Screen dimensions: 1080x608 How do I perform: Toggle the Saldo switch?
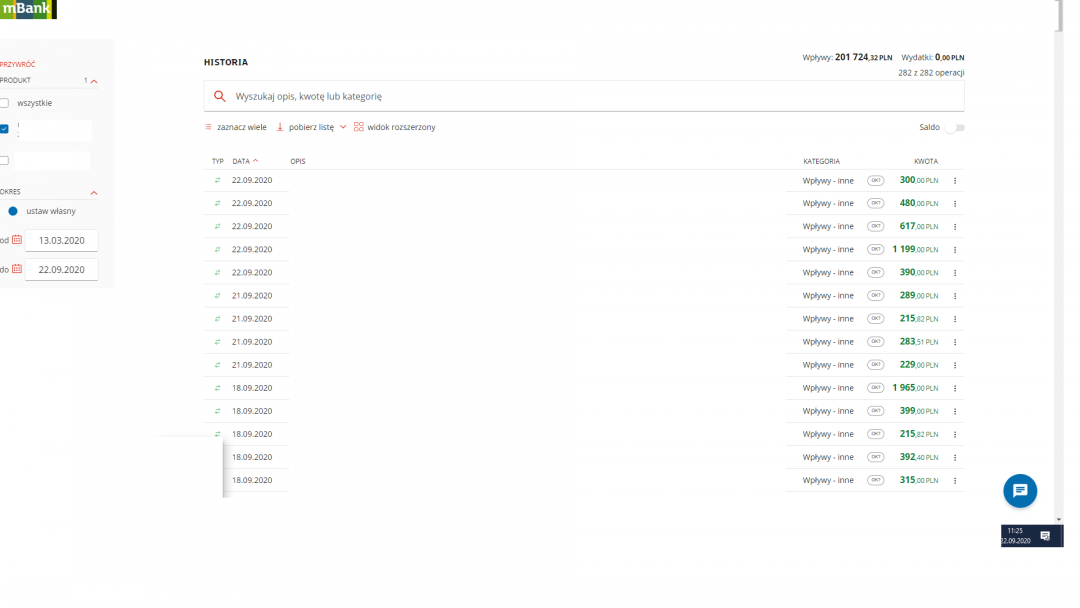point(957,128)
